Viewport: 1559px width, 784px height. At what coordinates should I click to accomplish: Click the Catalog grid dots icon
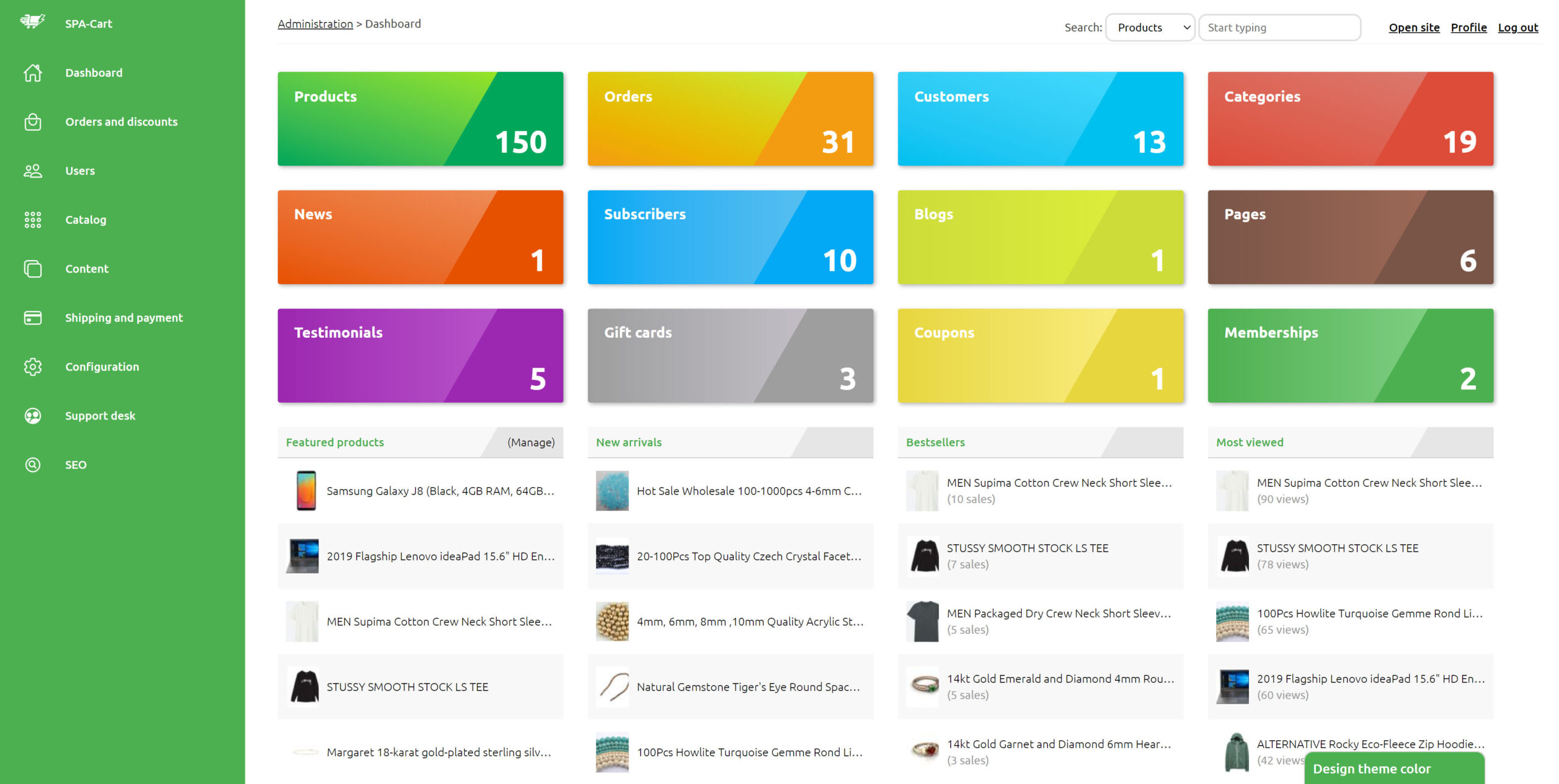point(32,220)
